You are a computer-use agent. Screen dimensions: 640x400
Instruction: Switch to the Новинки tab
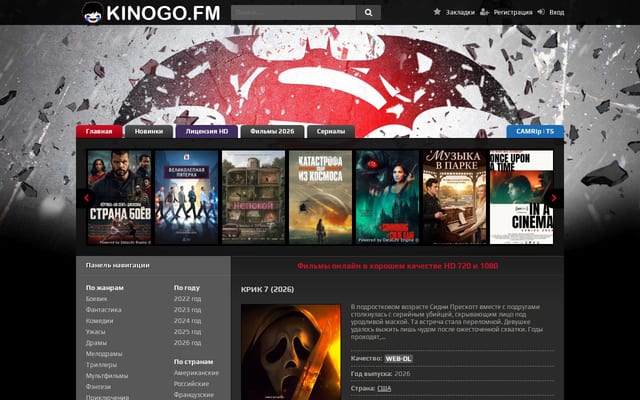[x=149, y=131]
